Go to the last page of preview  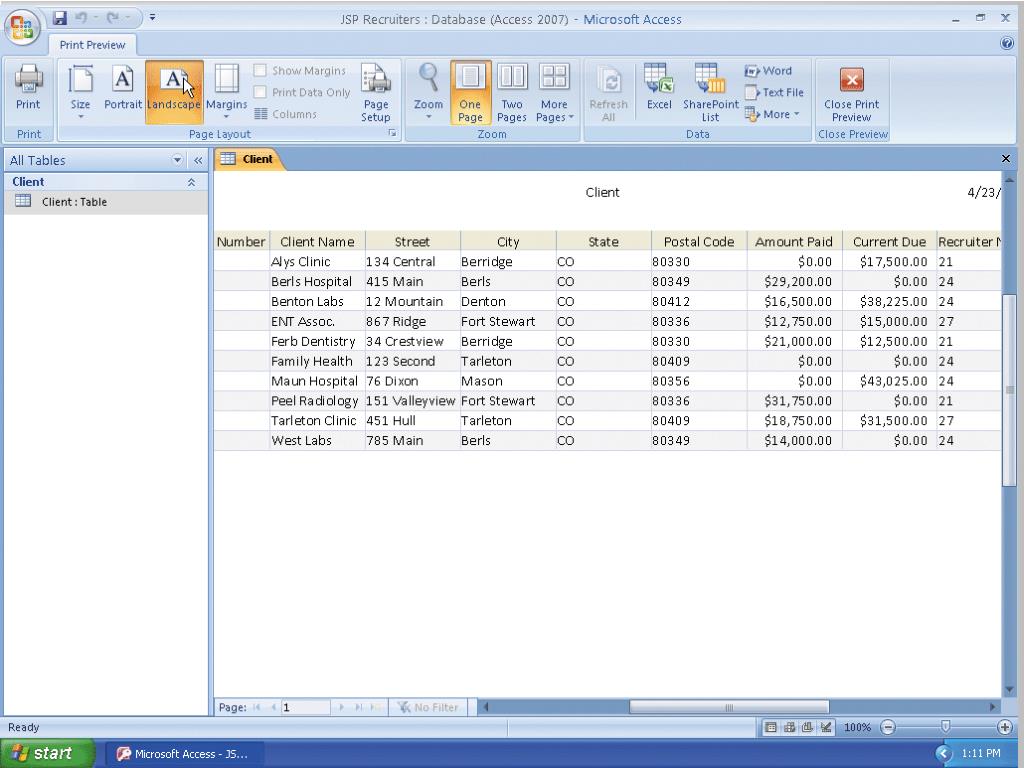coord(358,707)
